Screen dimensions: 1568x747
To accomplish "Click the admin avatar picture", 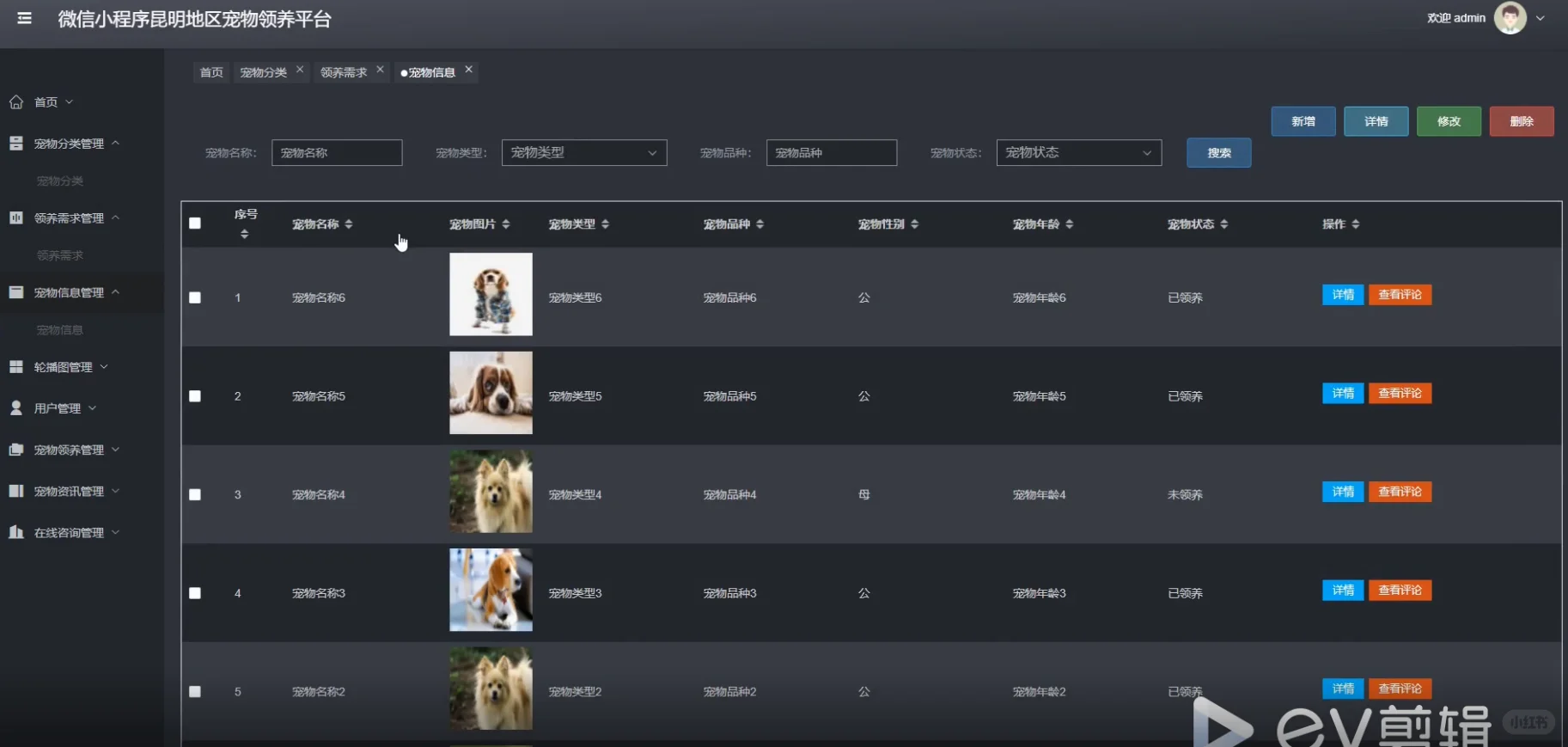I will tap(1510, 18).
